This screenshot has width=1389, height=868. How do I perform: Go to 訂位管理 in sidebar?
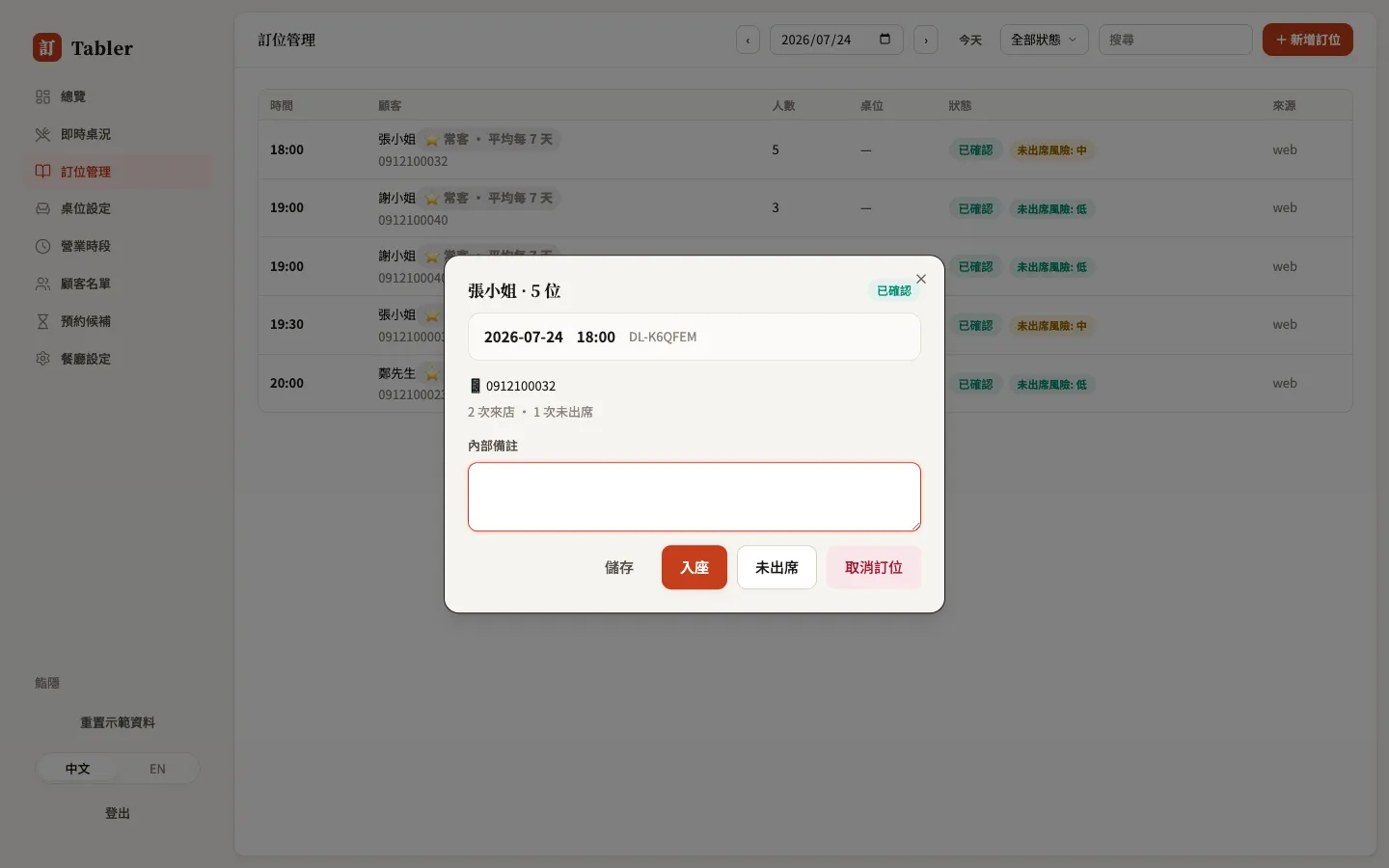pyautogui.click(x=117, y=172)
